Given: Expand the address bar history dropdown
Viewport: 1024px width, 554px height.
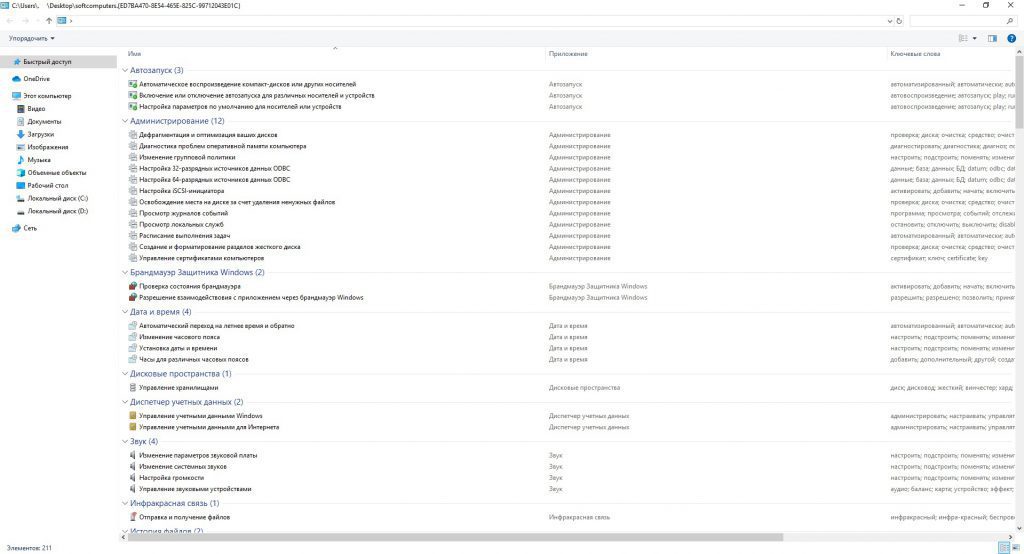Looking at the screenshot, I should click(x=889, y=20).
